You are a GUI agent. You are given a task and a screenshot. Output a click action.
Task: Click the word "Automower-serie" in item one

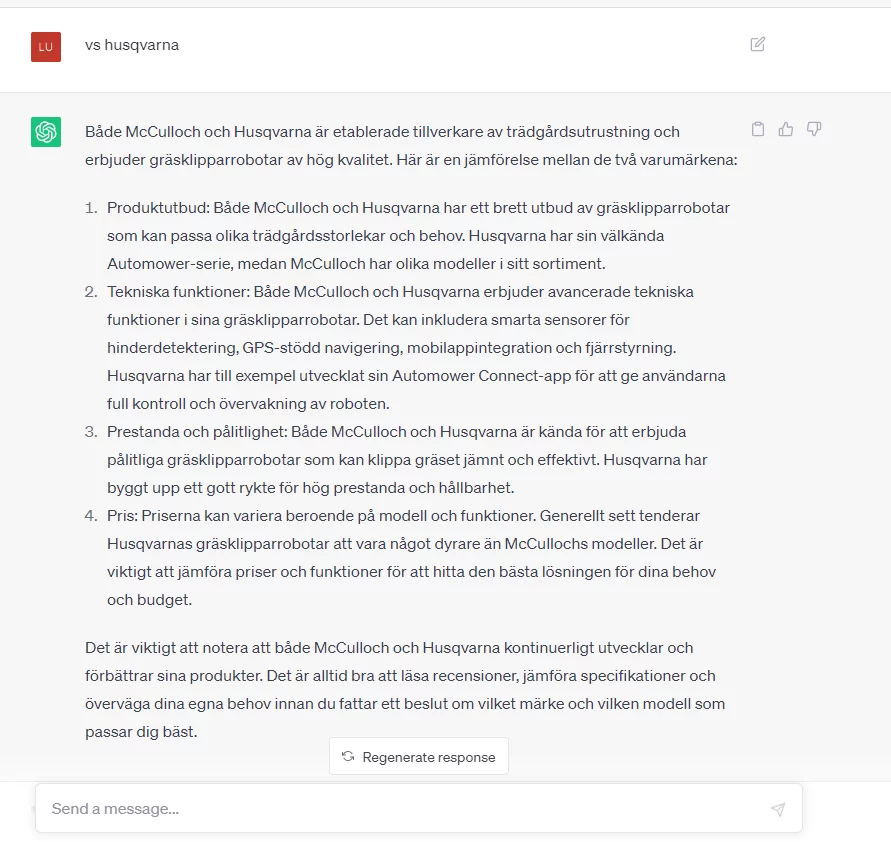click(x=161, y=264)
